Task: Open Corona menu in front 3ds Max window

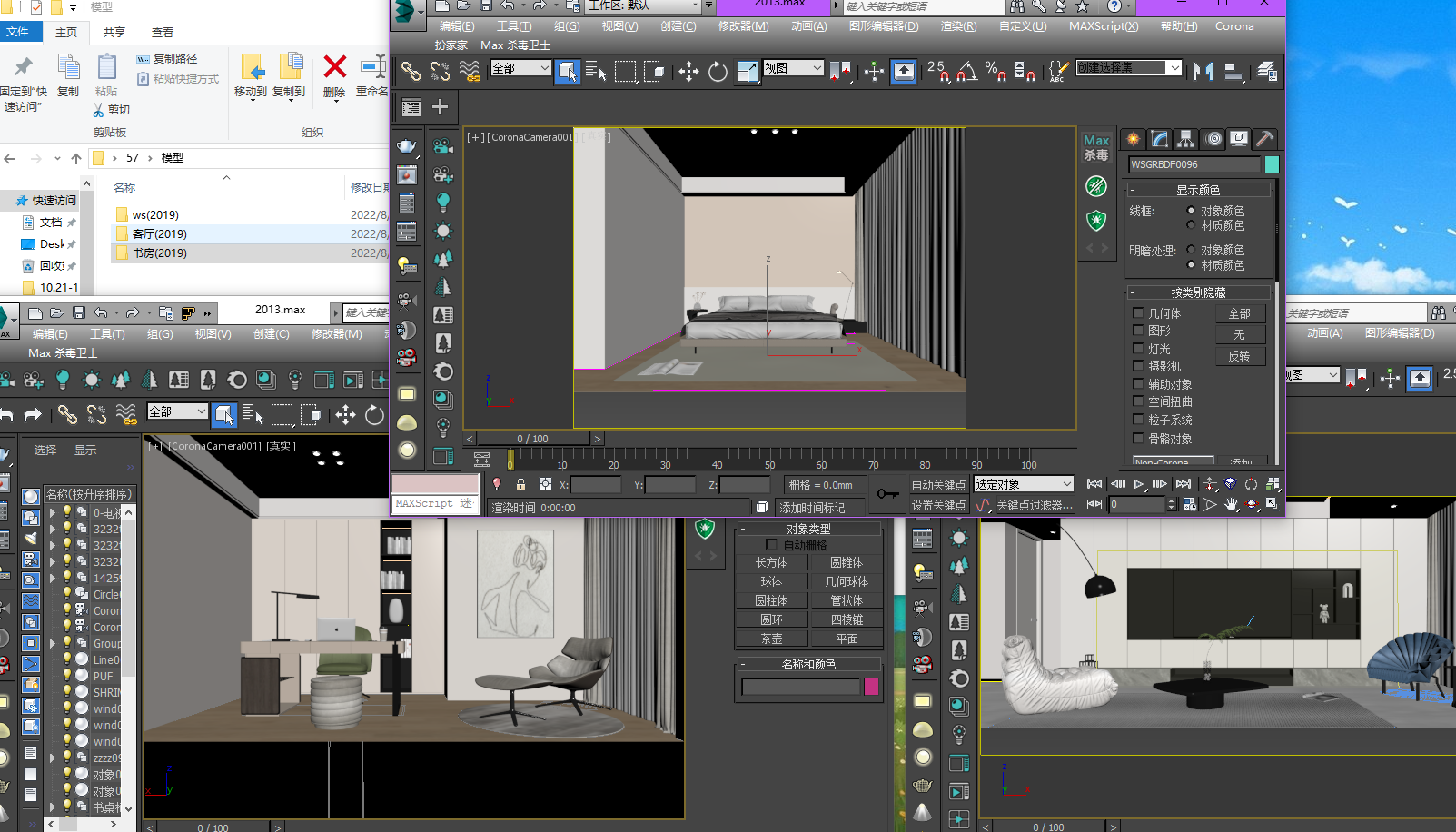Action: coord(1234,26)
